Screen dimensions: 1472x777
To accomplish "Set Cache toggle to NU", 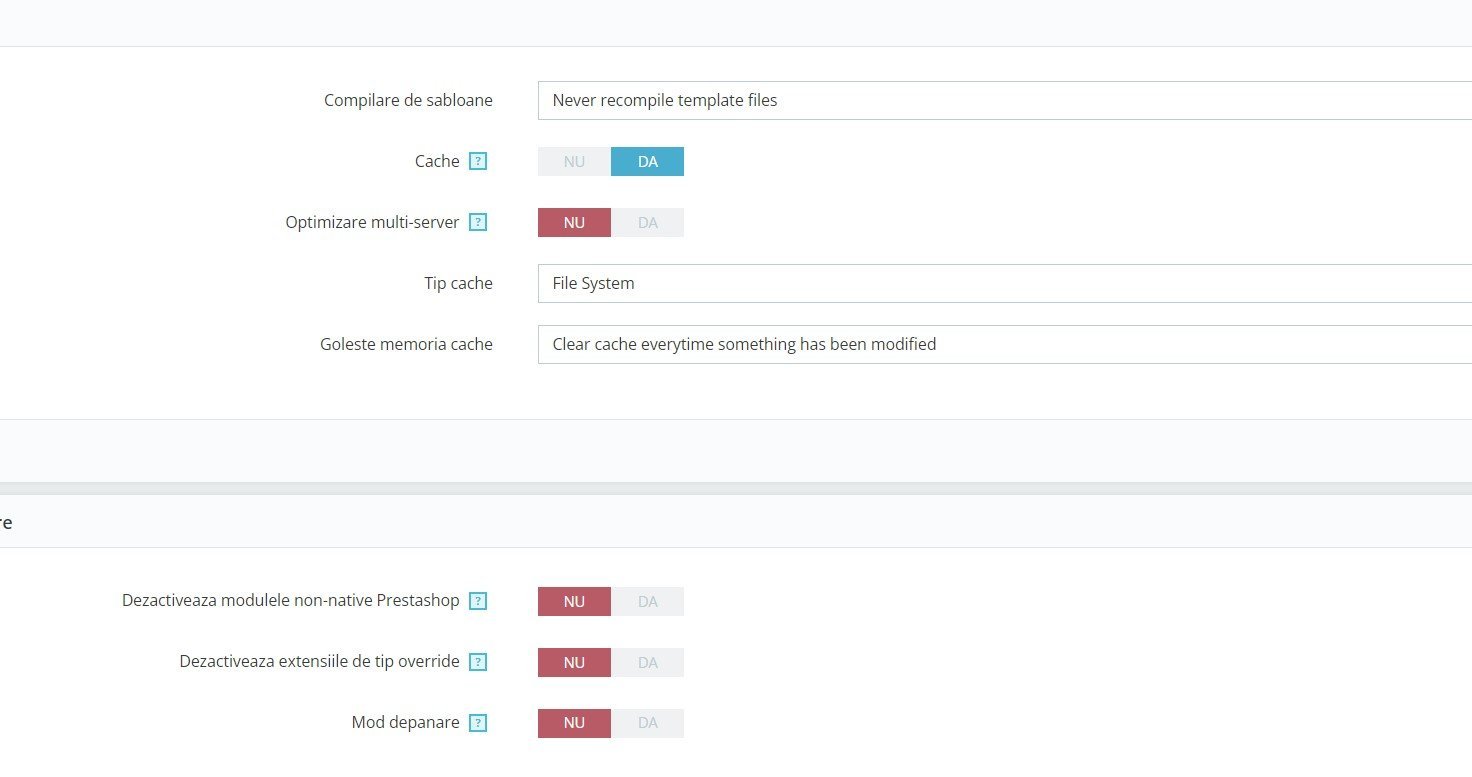I will point(574,161).
